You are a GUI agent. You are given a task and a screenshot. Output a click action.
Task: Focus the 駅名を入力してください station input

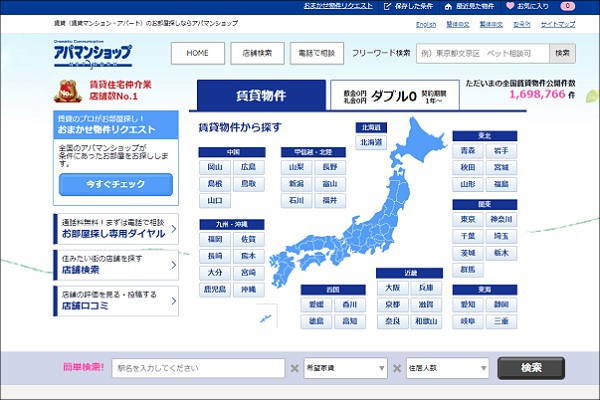tap(198, 368)
